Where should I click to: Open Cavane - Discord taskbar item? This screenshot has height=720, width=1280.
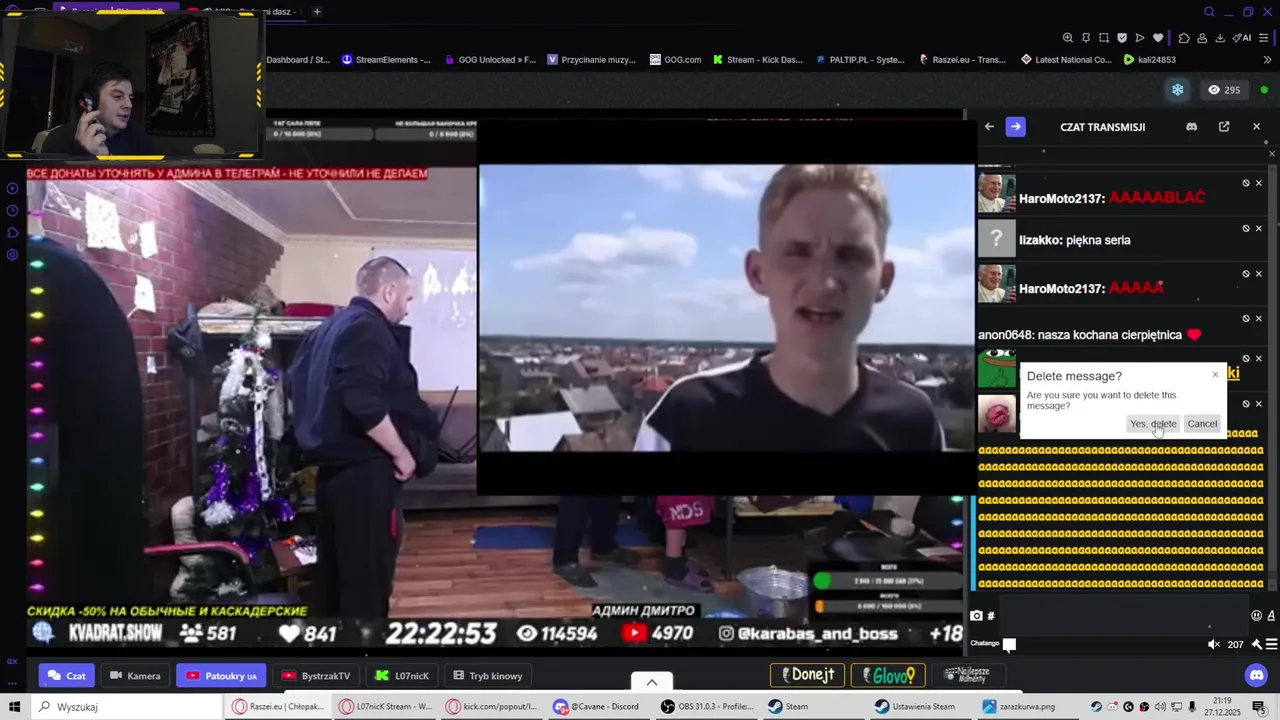(x=598, y=707)
